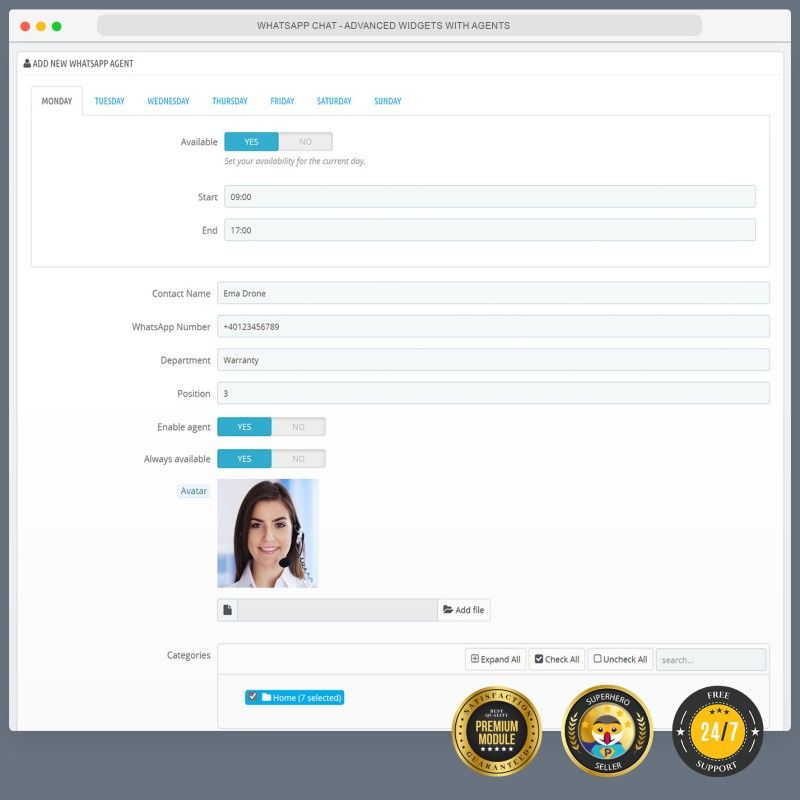800x800 pixels.
Task: Expand all categories
Action: tap(495, 659)
